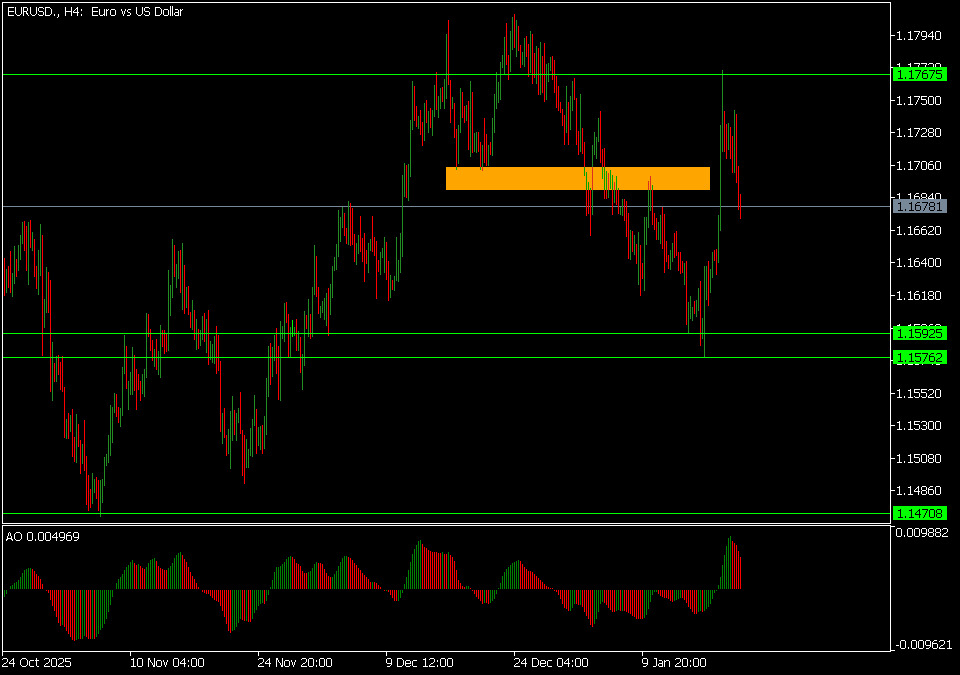Click the gray 1.16781 current price tag
This screenshot has height=675, width=960.
click(x=919, y=206)
